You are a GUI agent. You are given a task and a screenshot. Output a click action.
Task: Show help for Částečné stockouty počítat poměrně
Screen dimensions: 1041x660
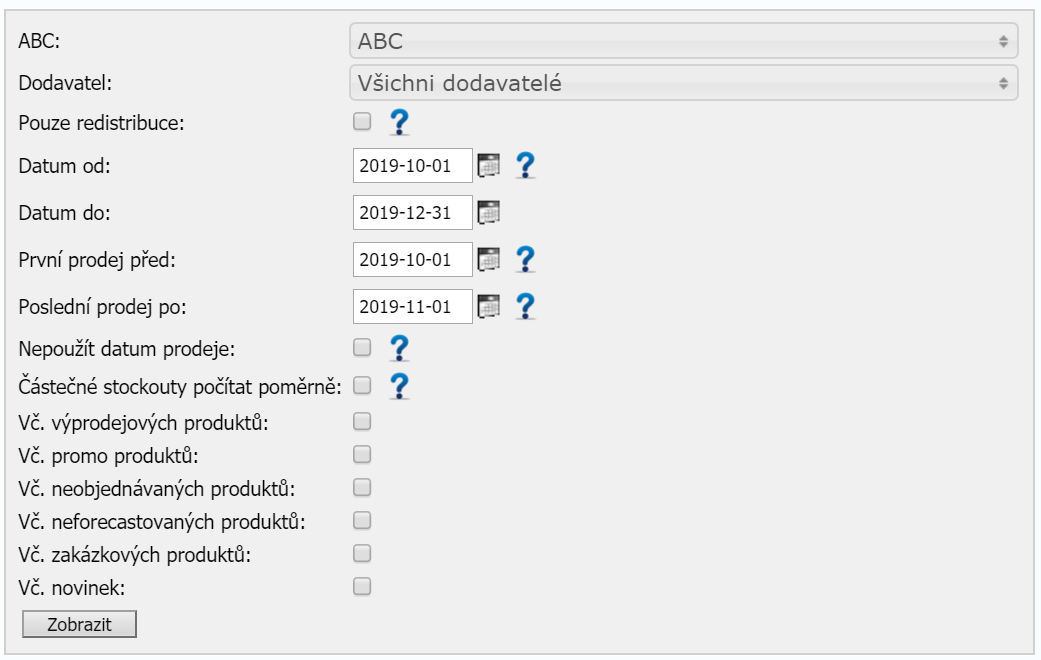399,385
